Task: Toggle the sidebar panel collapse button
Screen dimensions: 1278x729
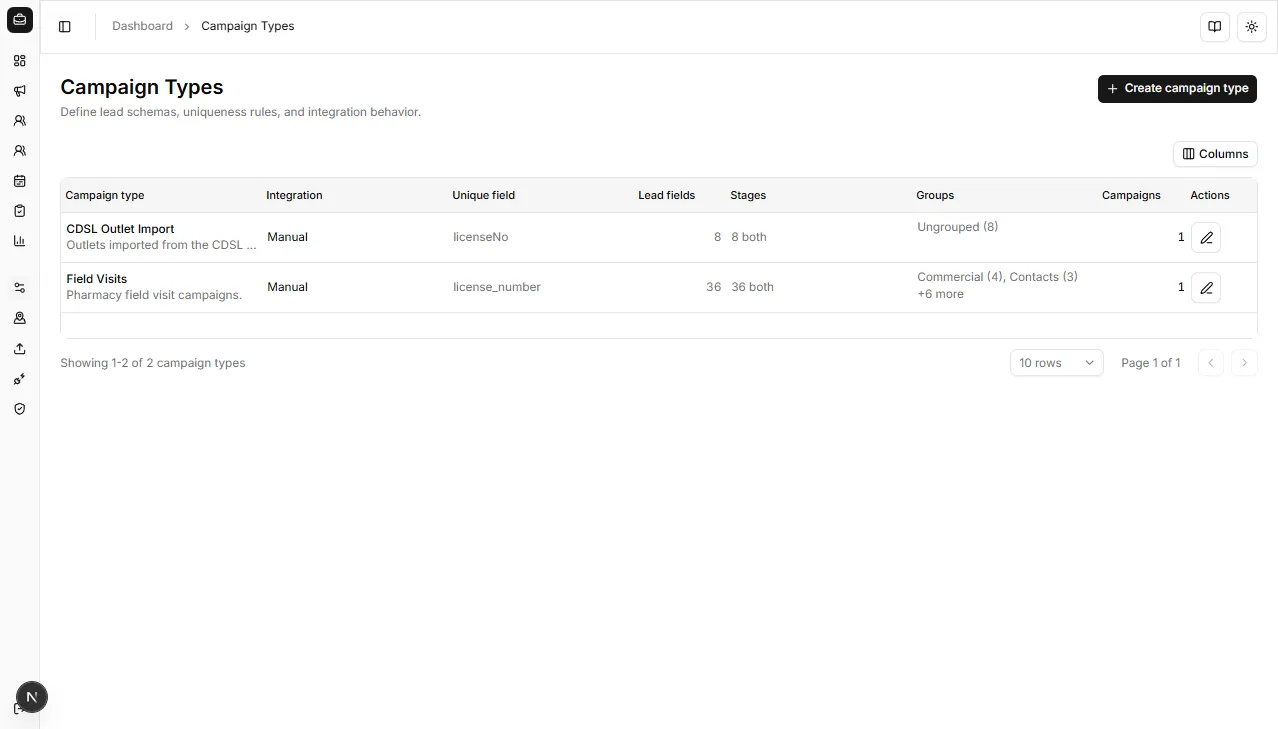Action: [x=65, y=27]
